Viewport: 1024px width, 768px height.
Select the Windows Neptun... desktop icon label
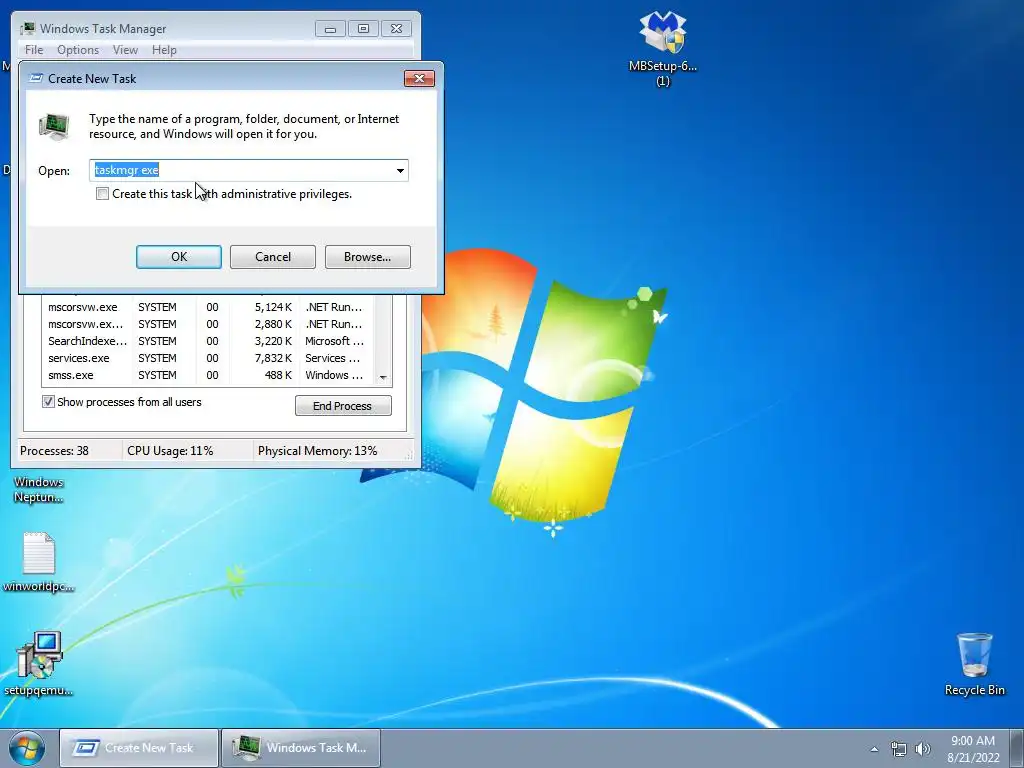tap(39, 490)
